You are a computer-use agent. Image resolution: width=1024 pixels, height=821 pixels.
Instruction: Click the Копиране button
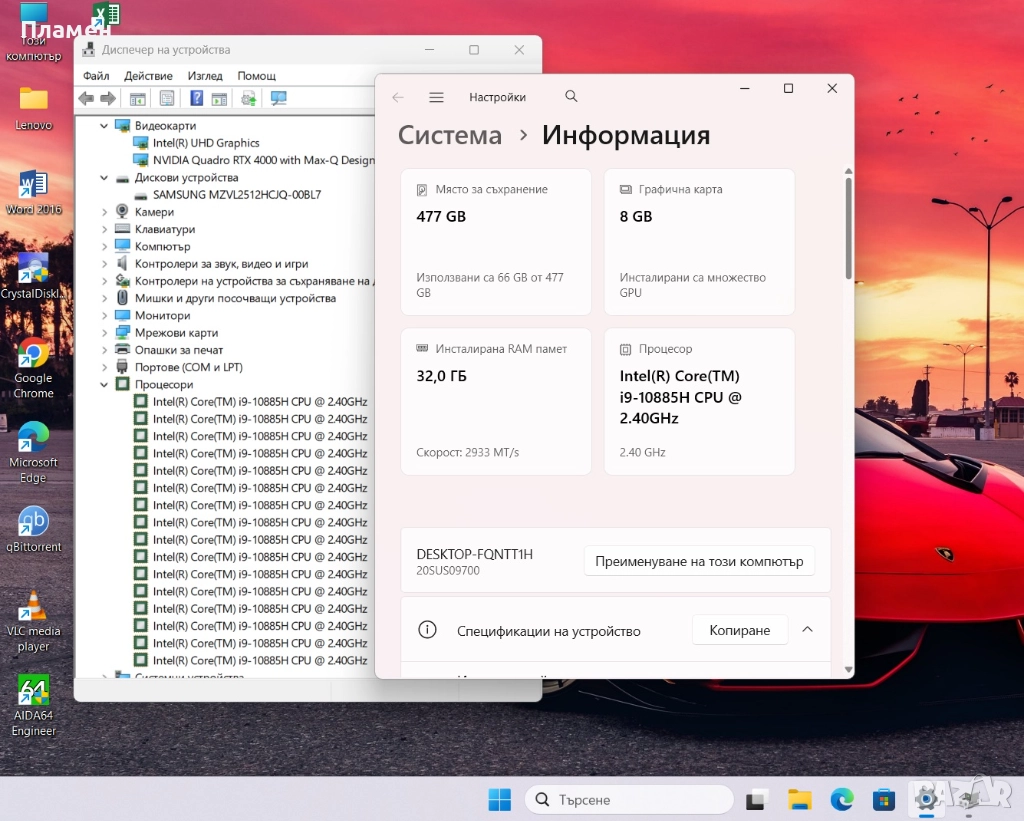pos(739,630)
